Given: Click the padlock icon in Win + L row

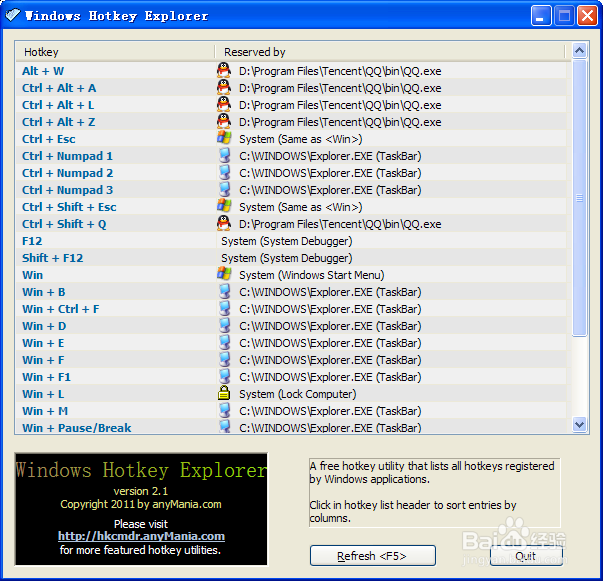Looking at the screenshot, I should tap(224, 393).
